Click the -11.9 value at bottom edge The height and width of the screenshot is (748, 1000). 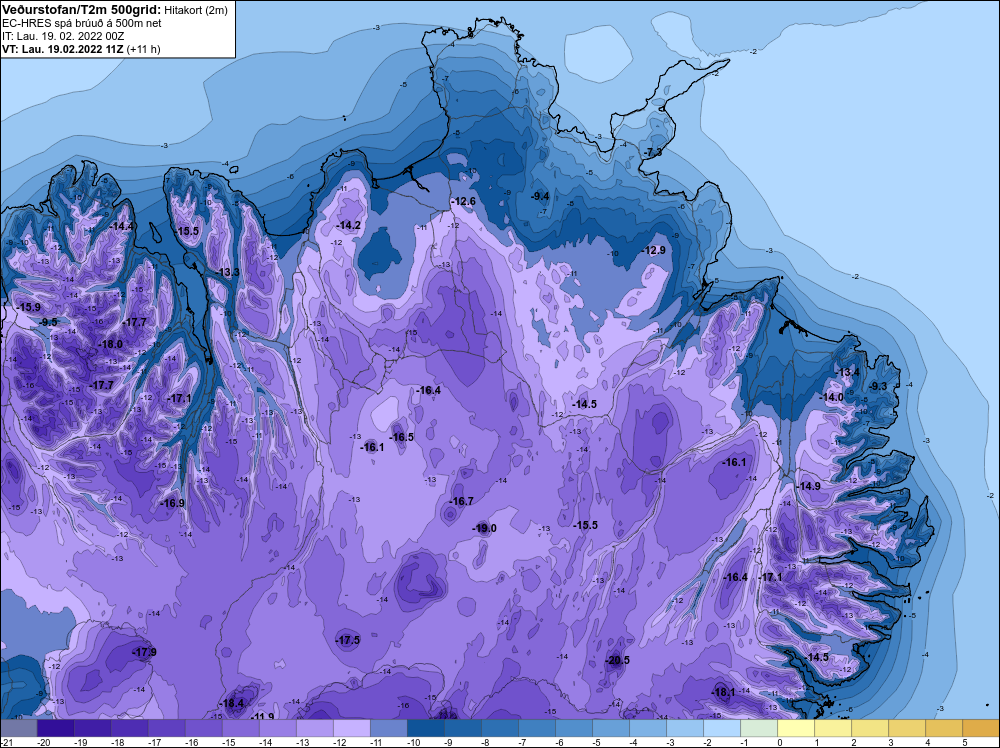click(261, 717)
